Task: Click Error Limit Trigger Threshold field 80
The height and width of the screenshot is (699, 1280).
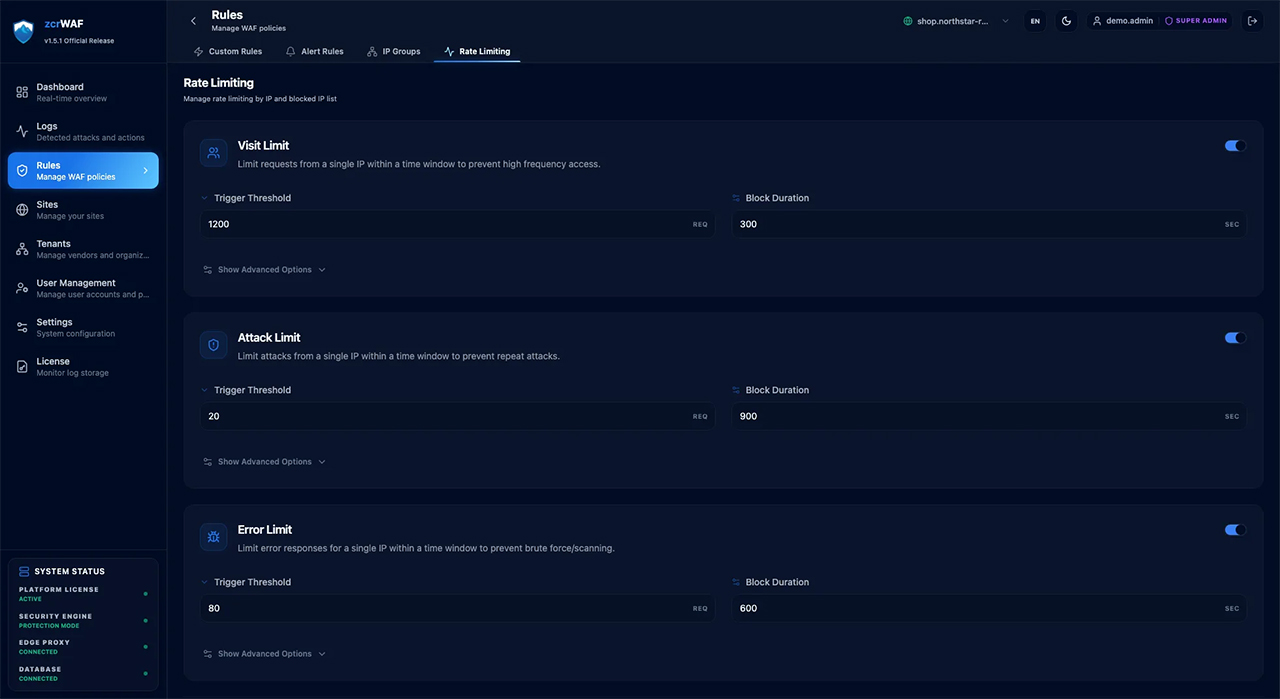Action: pyautogui.click(x=458, y=608)
